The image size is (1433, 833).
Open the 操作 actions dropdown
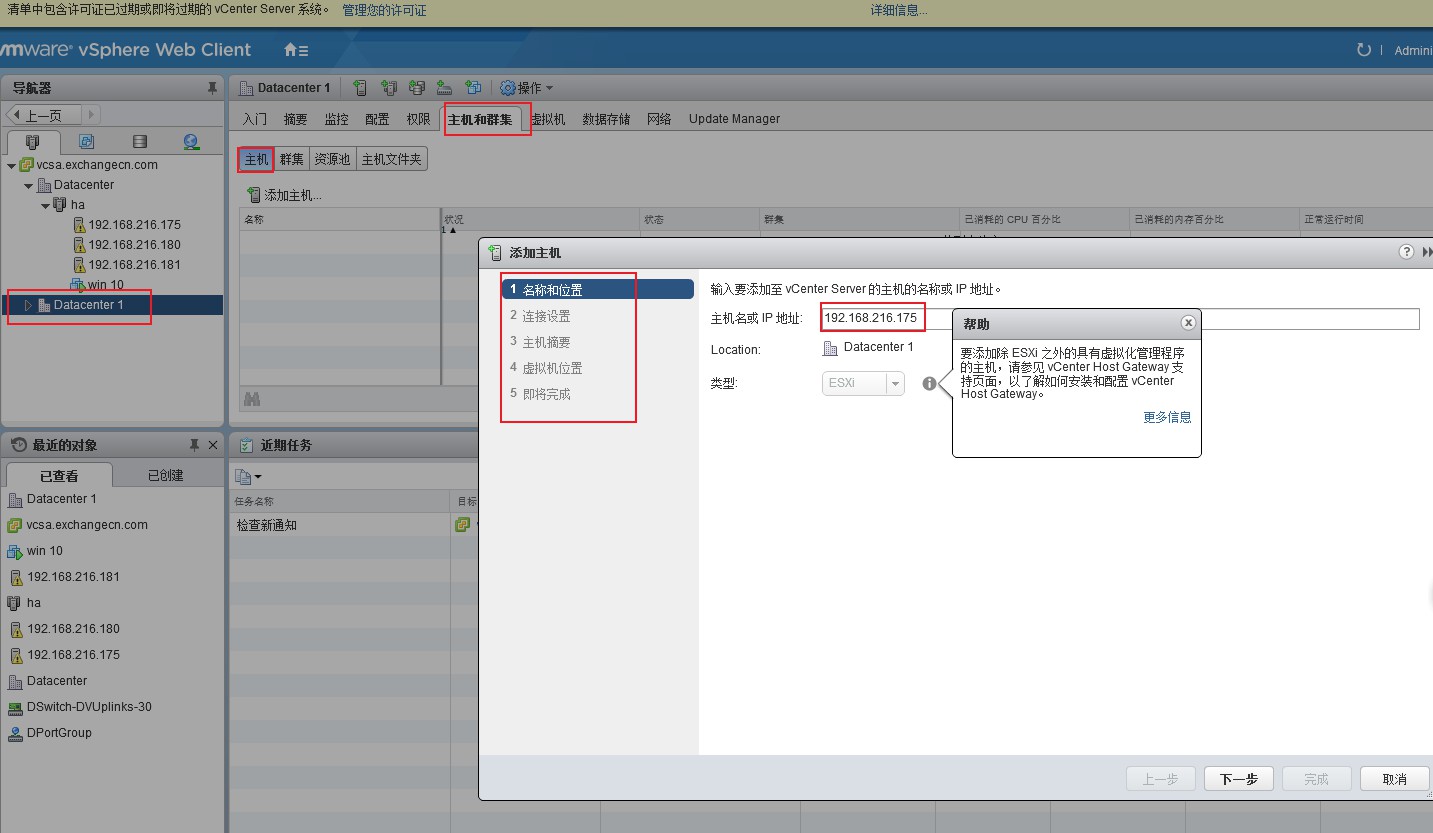[526, 88]
